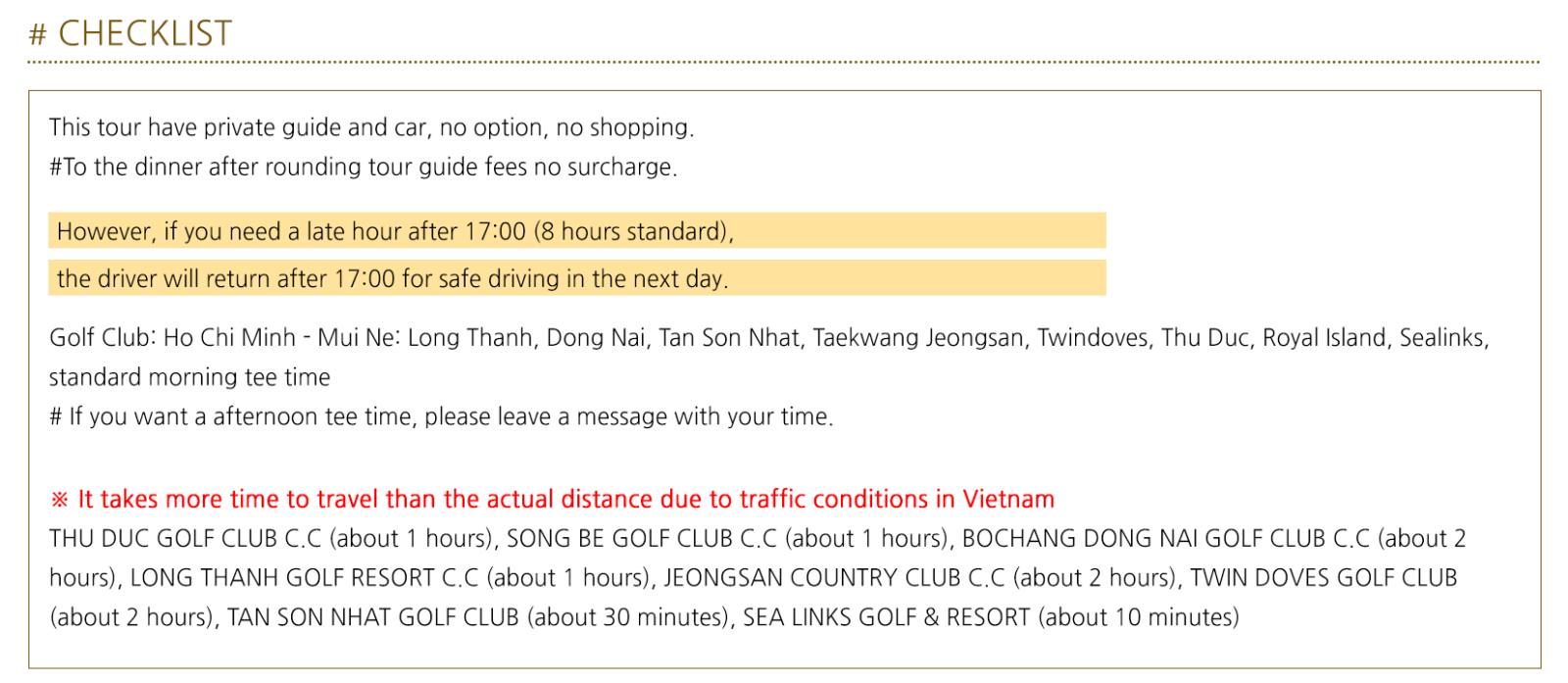1568x683 pixels.
Task: Click 'standard morning tee time' text
Action: (x=190, y=377)
